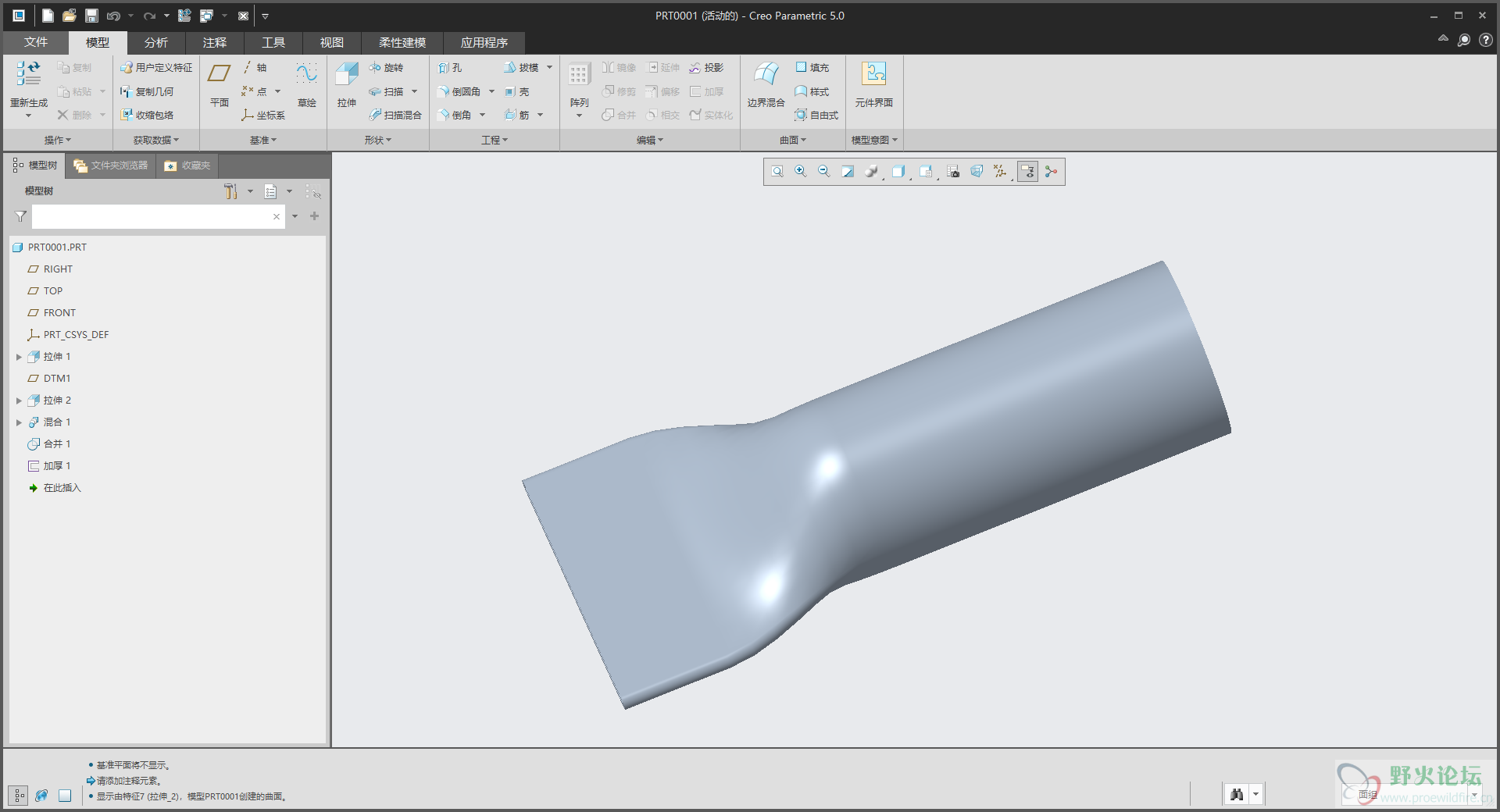
Task: Click Zoom Out in the graphics toolbar
Action: [823, 171]
